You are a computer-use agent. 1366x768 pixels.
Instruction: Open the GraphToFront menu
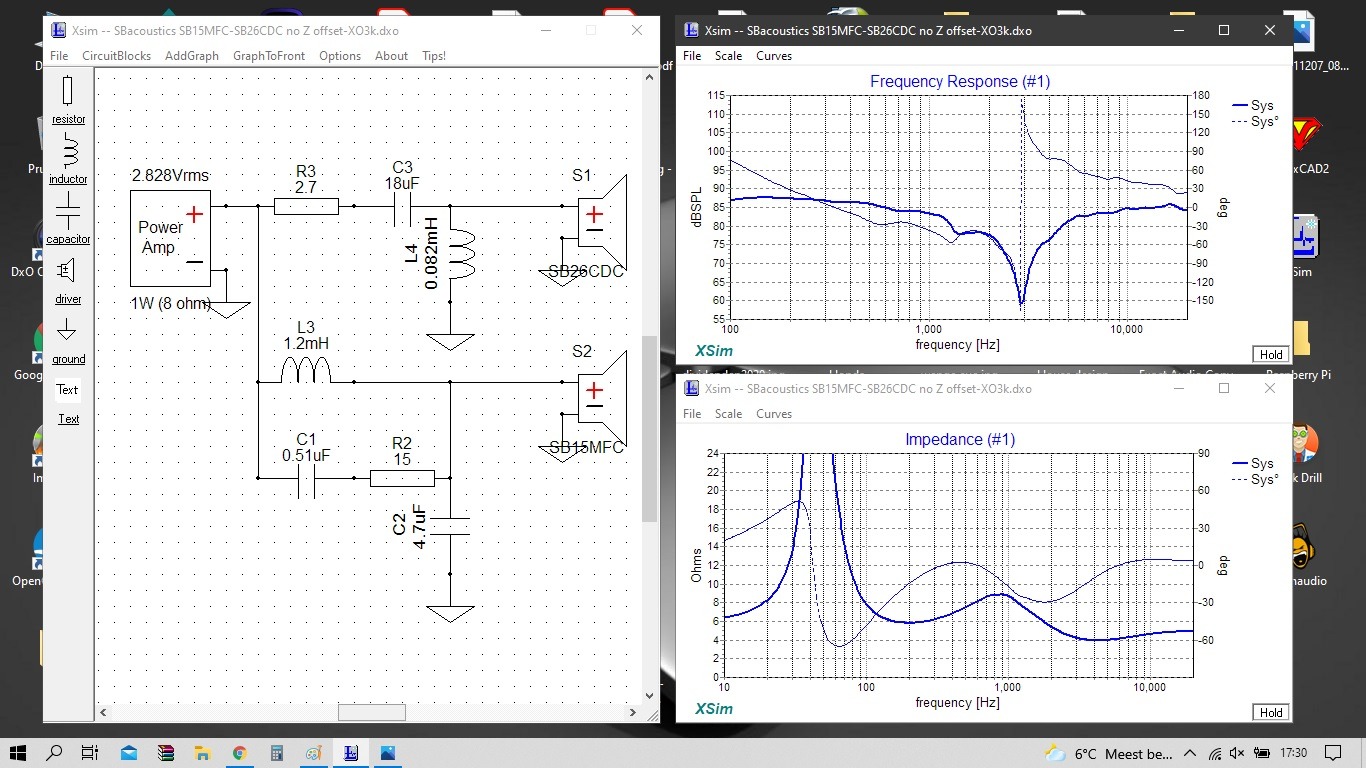pyautogui.click(x=269, y=56)
